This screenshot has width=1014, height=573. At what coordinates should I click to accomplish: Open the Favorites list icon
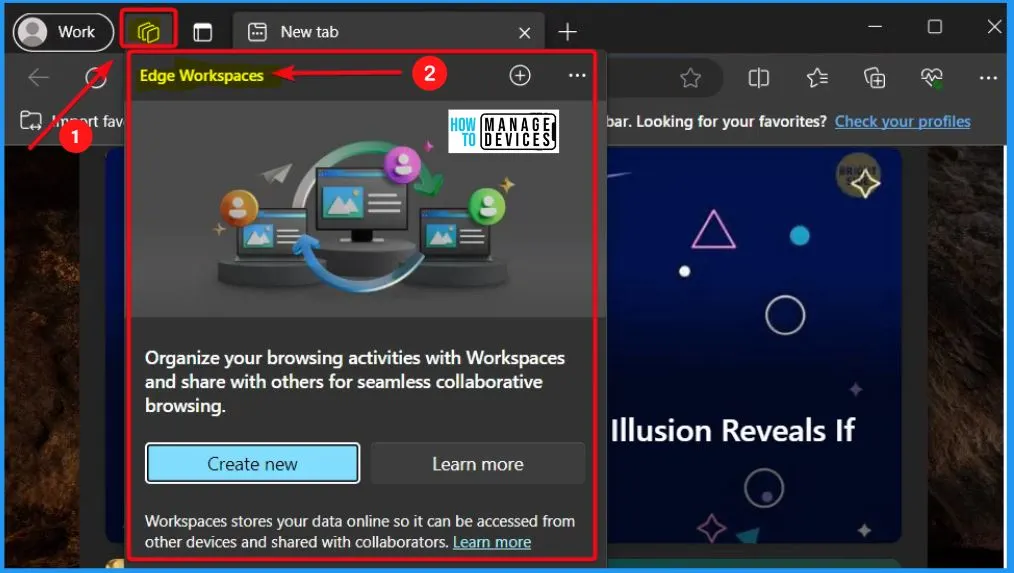click(x=817, y=78)
